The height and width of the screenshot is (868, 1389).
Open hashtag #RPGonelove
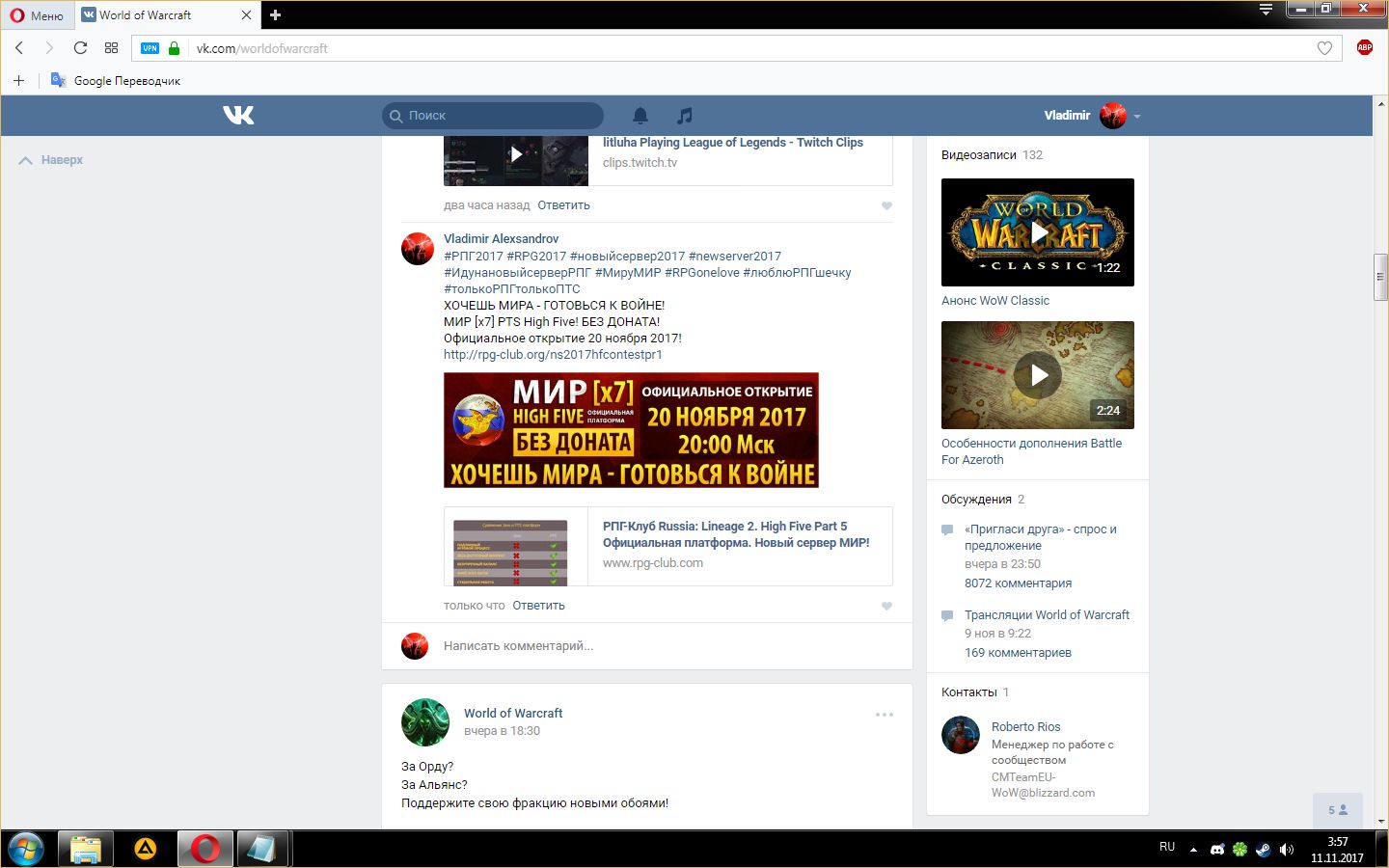[x=702, y=273]
